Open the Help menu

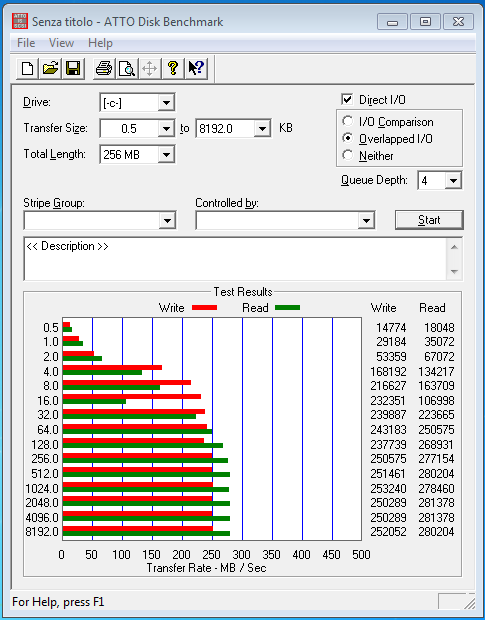coord(100,43)
